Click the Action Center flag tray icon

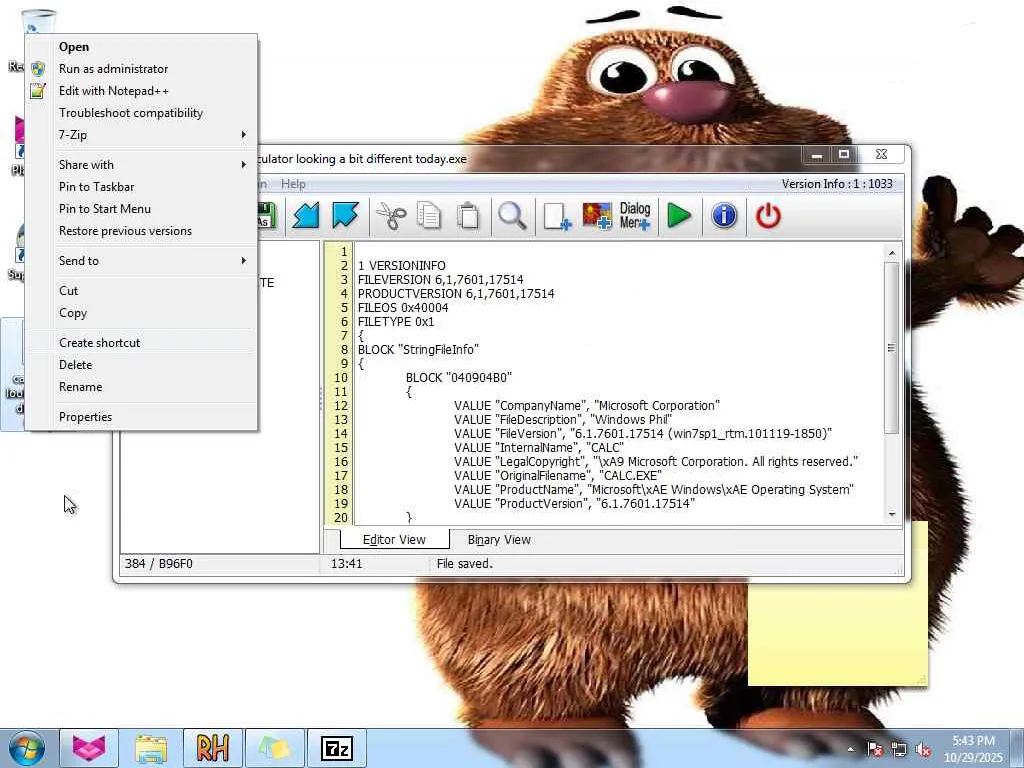coord(875,749)
